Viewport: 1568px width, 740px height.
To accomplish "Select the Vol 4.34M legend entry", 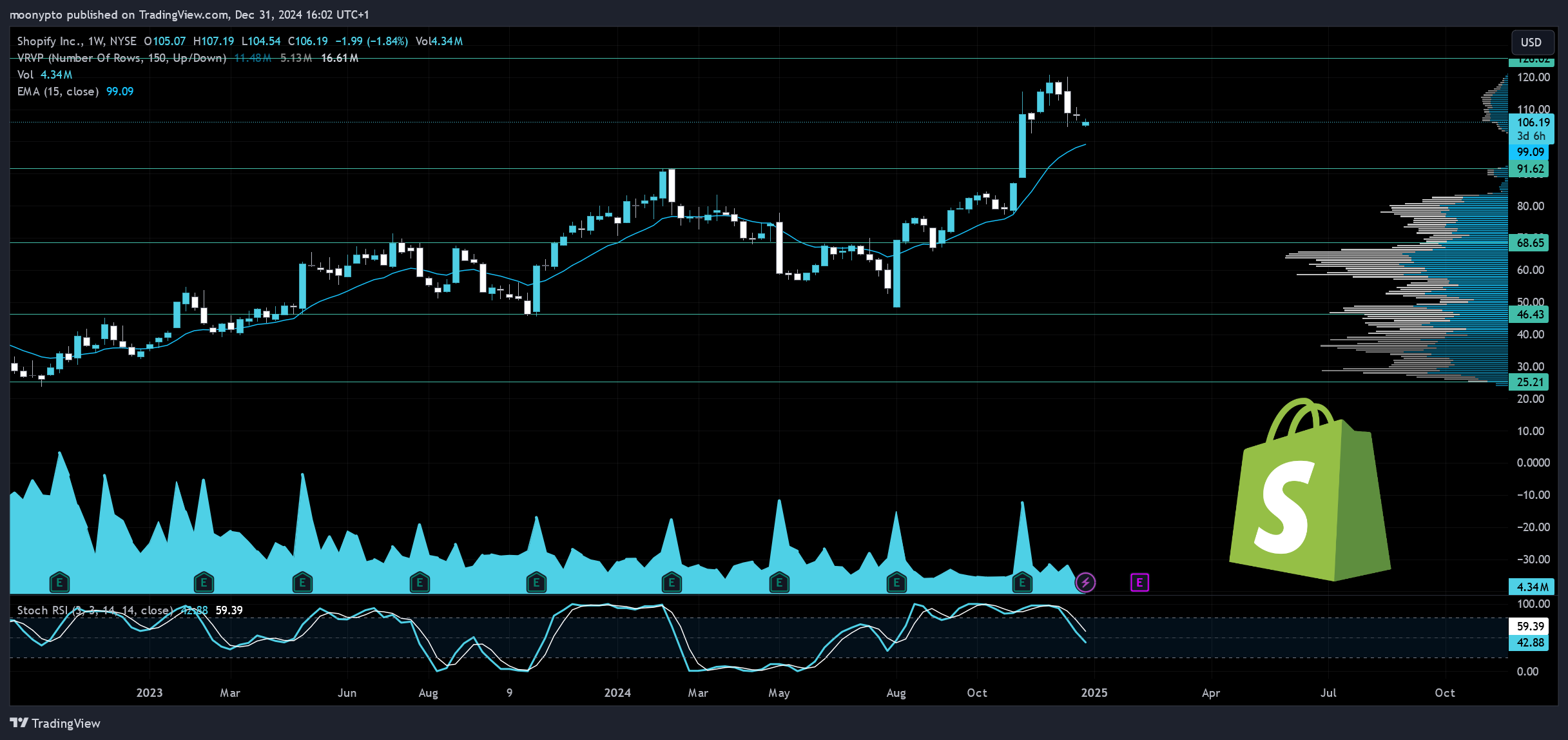I will point(44,75).
